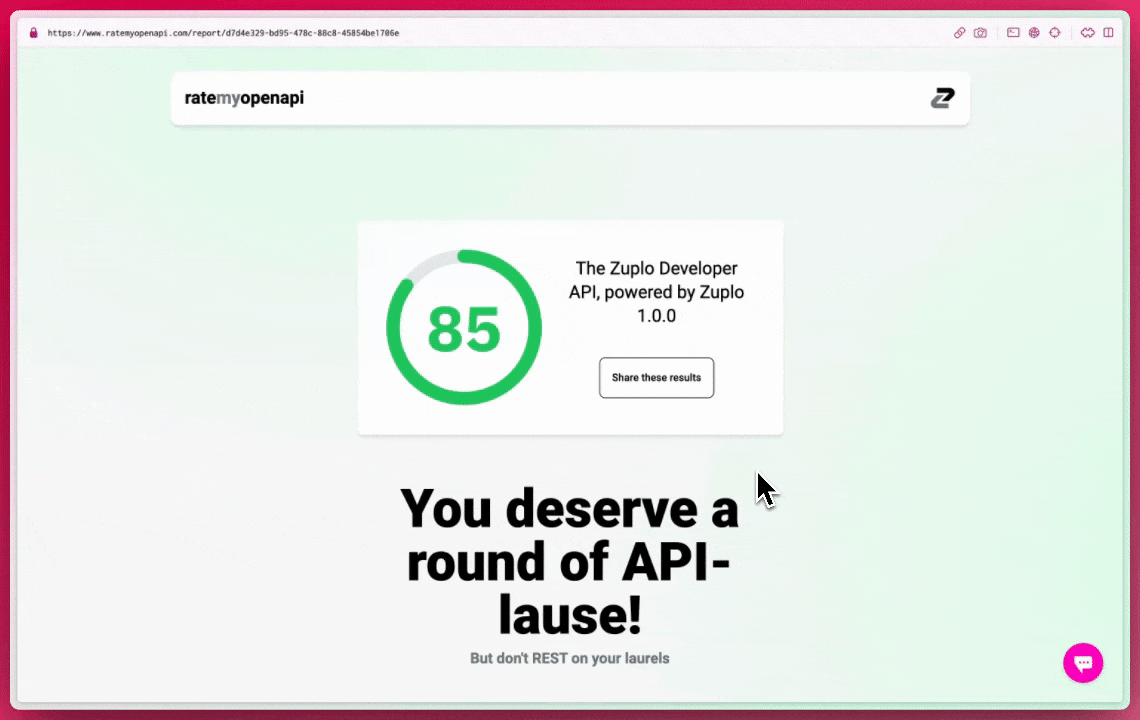Click the Share these results button

click(x=657, y=377)
